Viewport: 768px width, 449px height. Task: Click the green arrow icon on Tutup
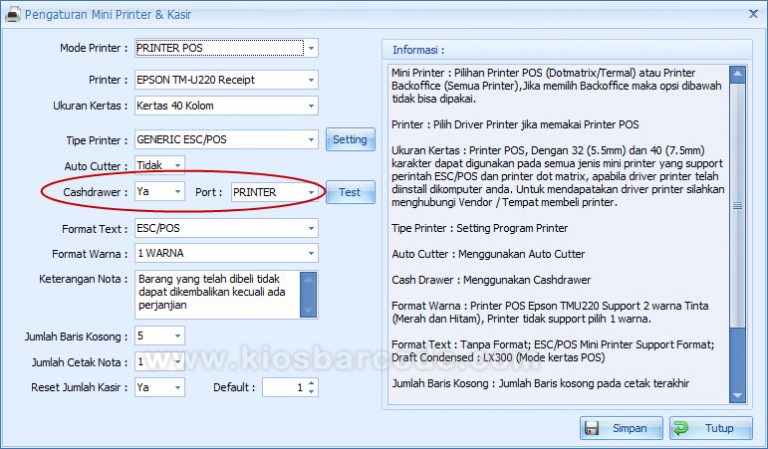pyautogui.click(x=681, y=428)
